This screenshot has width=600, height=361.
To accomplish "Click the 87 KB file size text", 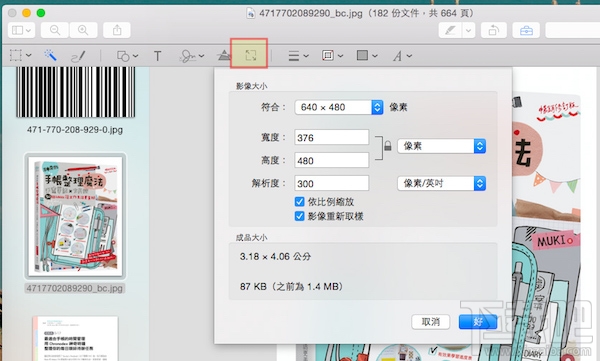I will [x=291, y=286].
